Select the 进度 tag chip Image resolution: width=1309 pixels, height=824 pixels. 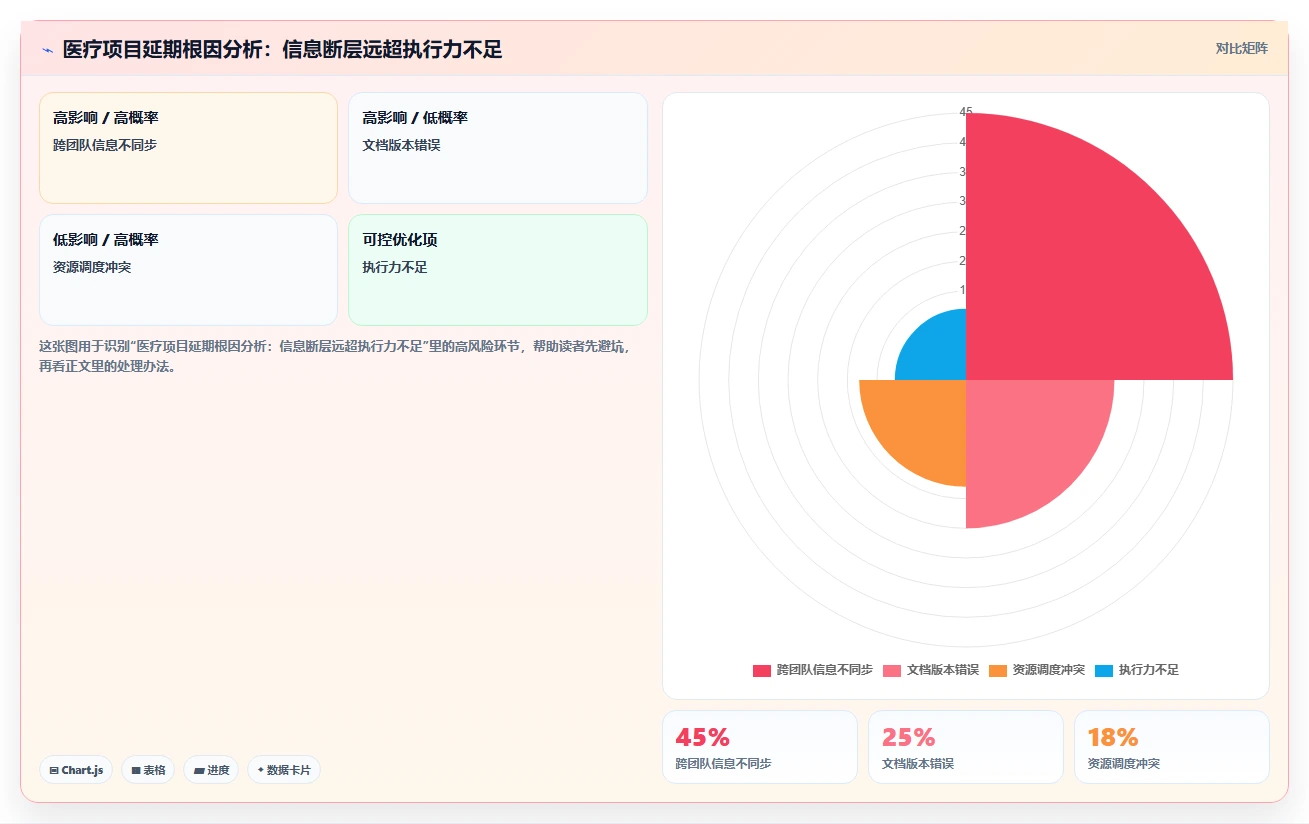[x=211, y=770]
